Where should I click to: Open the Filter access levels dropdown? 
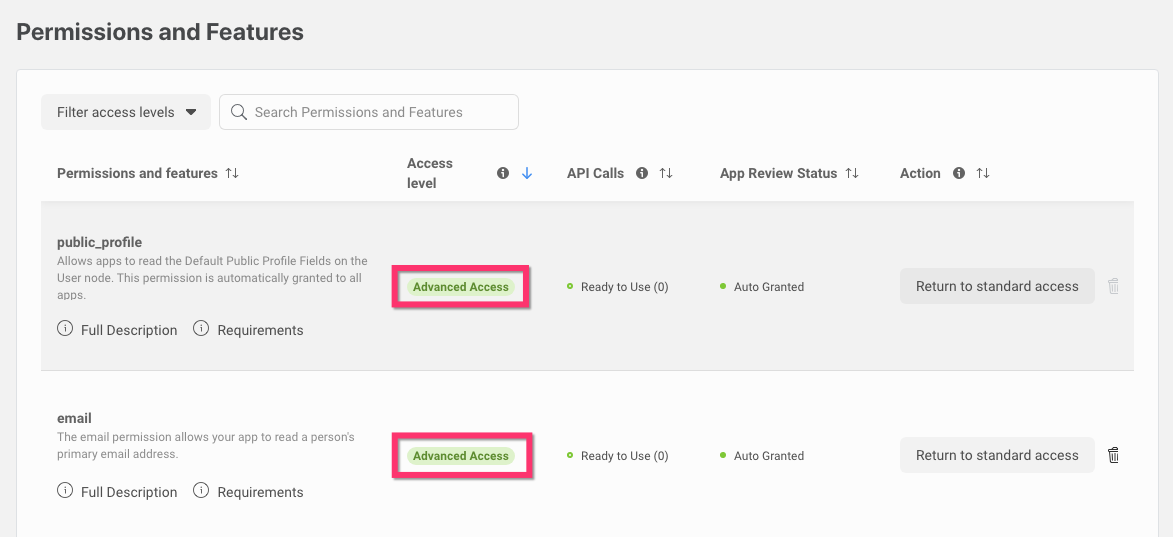tap(126, 112)
